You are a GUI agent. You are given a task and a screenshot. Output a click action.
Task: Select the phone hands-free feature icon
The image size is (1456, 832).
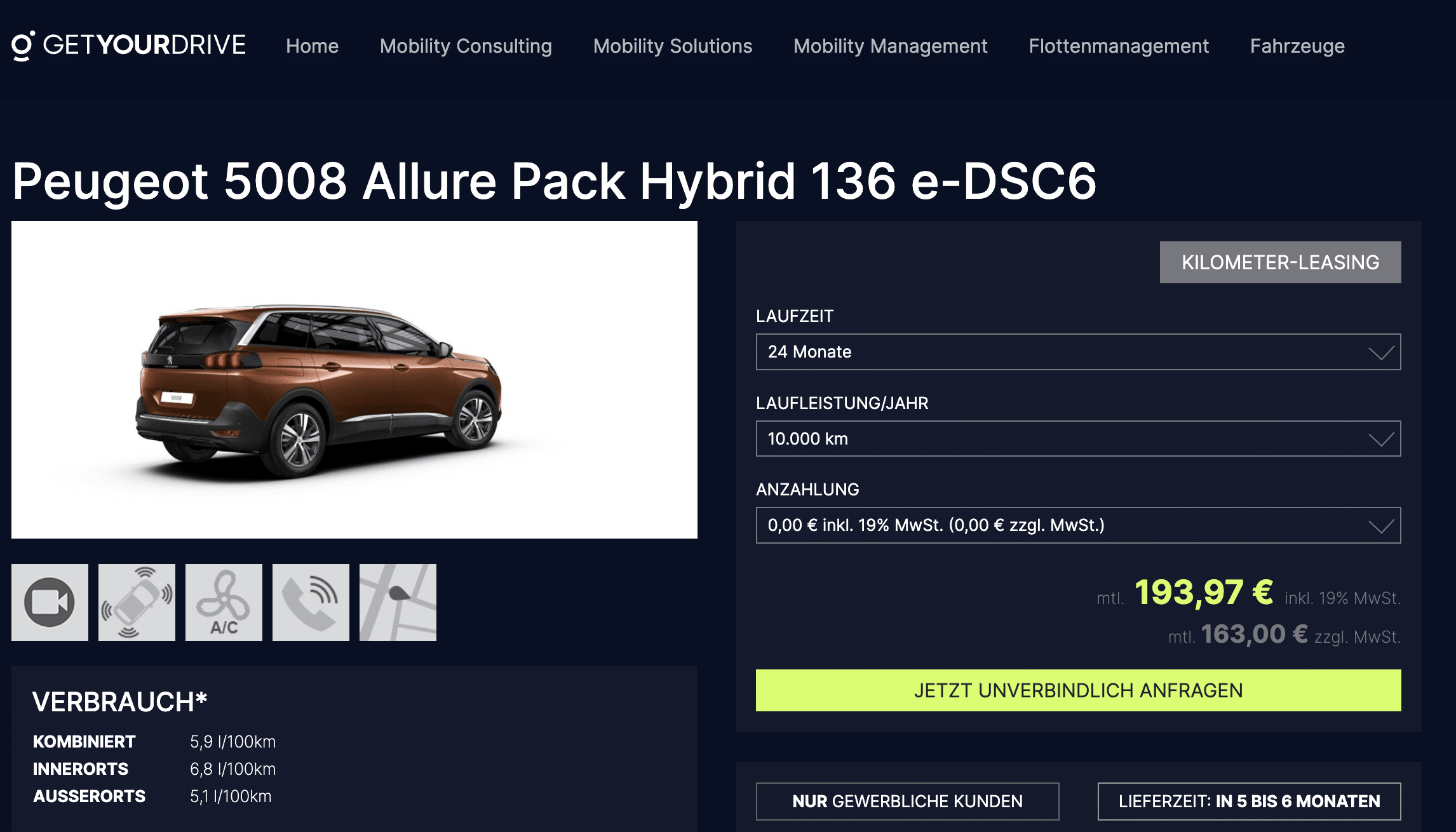[311, 602]
